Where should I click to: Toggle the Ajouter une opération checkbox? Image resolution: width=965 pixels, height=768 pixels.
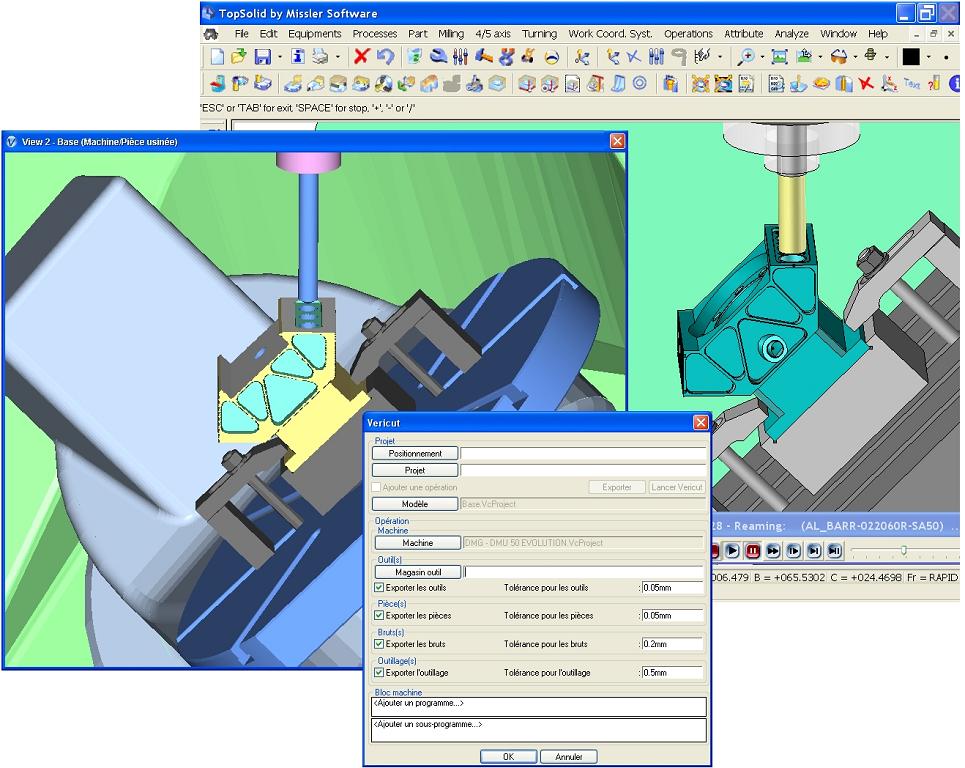(x=376, y=487)
